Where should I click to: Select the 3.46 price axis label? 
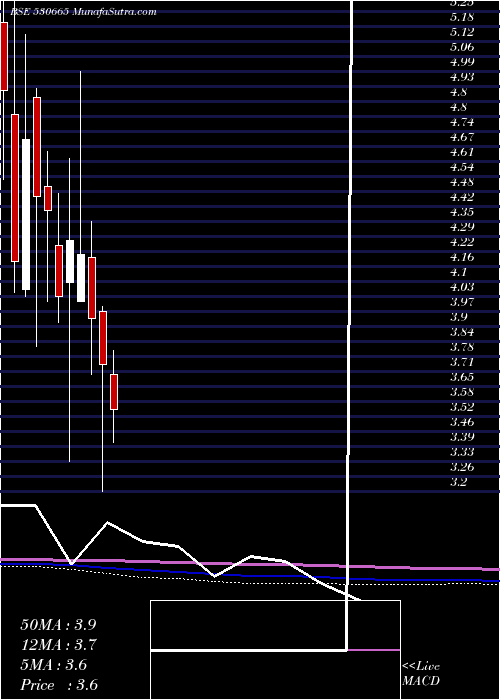pos(462,422)
